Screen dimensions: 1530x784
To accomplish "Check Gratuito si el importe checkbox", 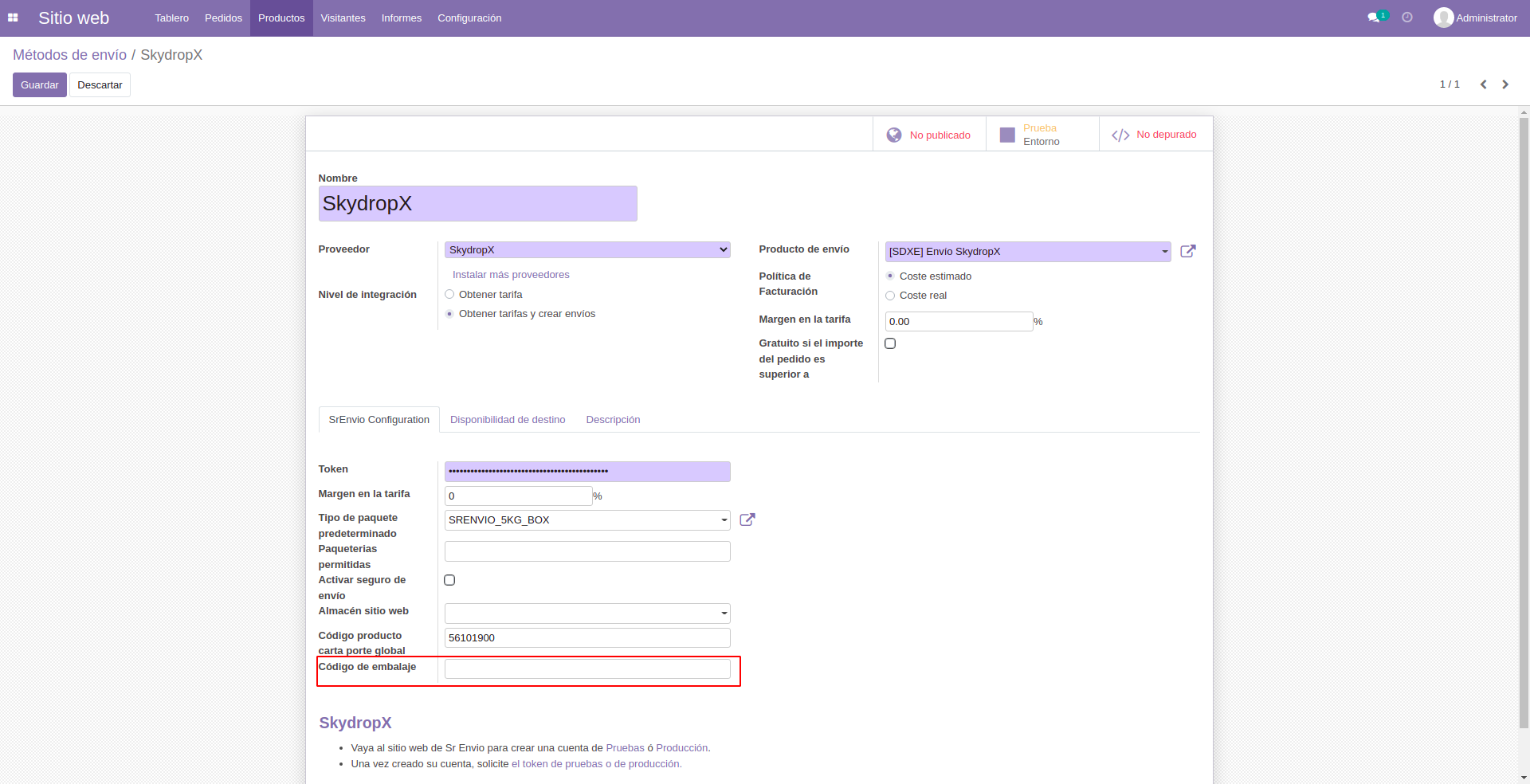I will 890,343.
